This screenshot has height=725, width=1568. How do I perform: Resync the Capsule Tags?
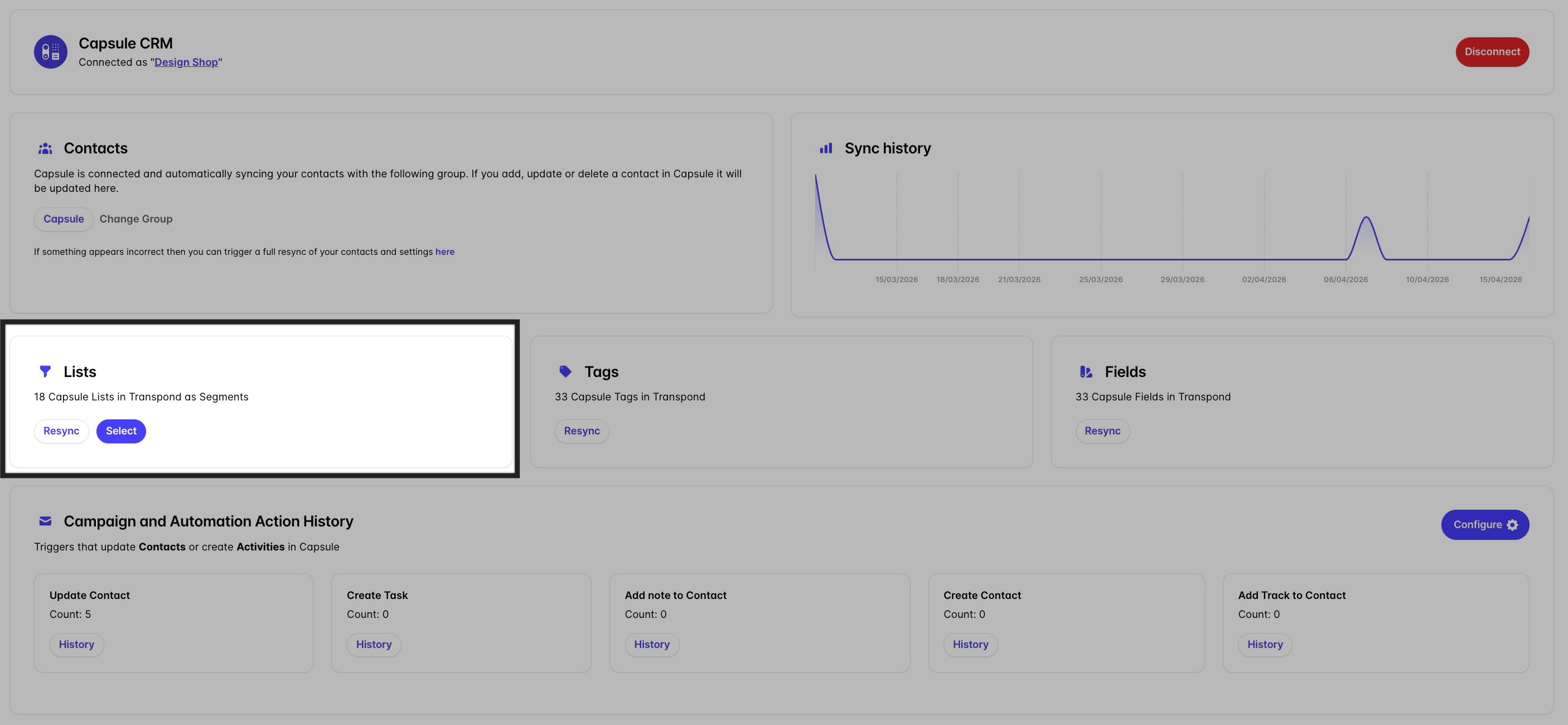582,431
